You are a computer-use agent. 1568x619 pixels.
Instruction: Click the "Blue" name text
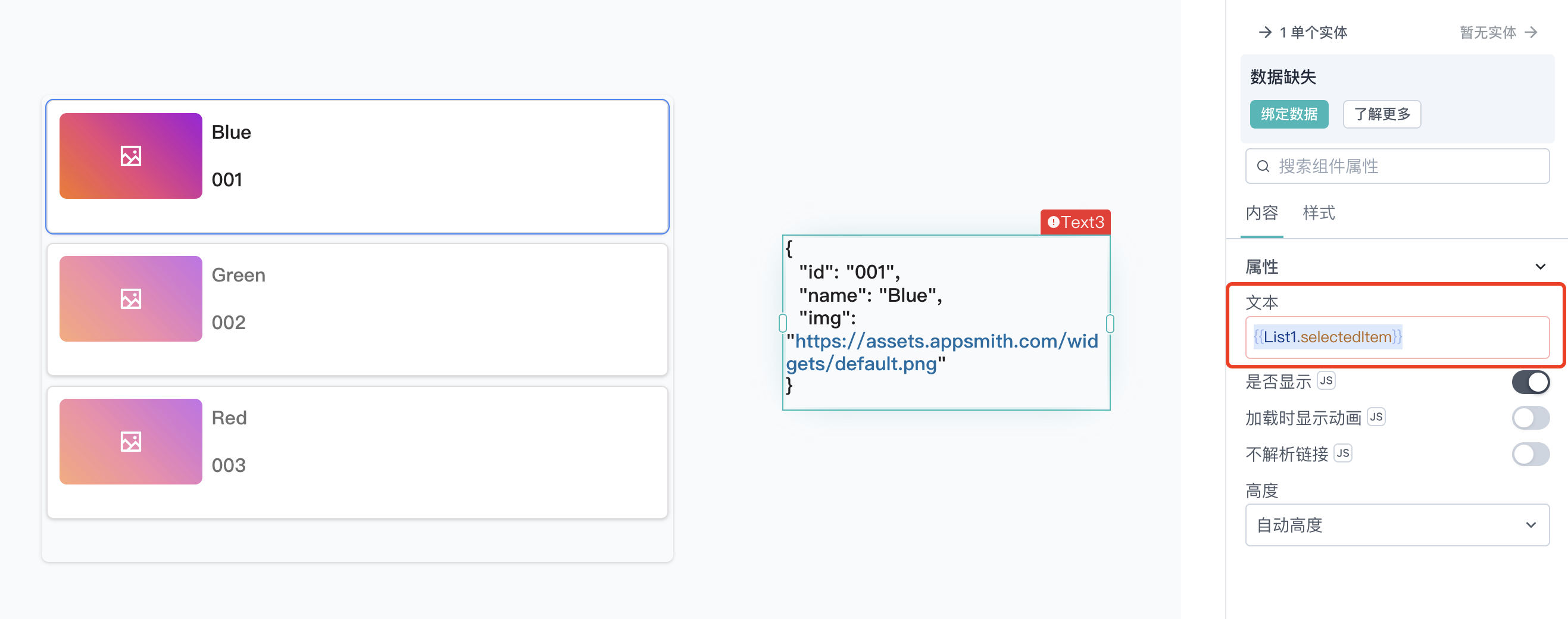pos(232,132)
